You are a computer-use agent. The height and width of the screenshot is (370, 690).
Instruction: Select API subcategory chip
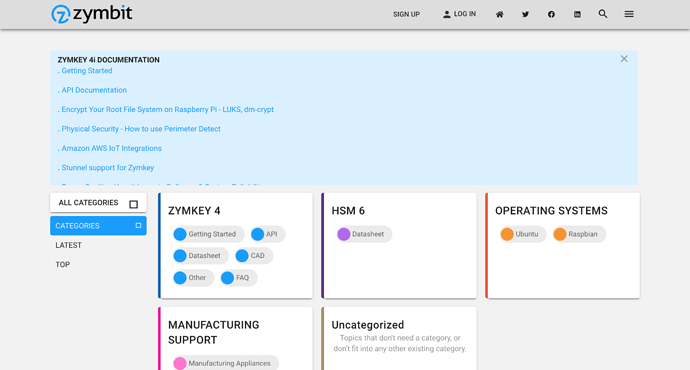click(268, 234)
